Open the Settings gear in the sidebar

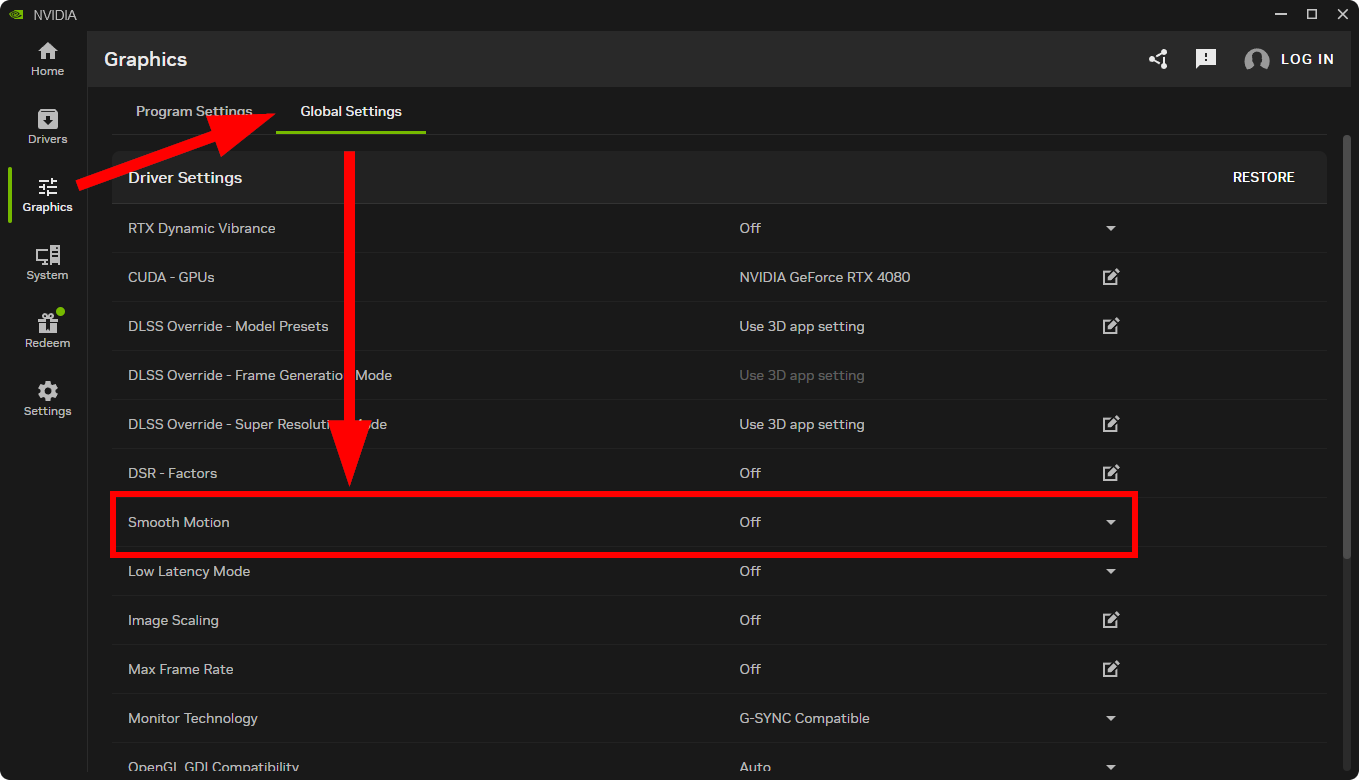pyautogui.click(x=46, y=396)
